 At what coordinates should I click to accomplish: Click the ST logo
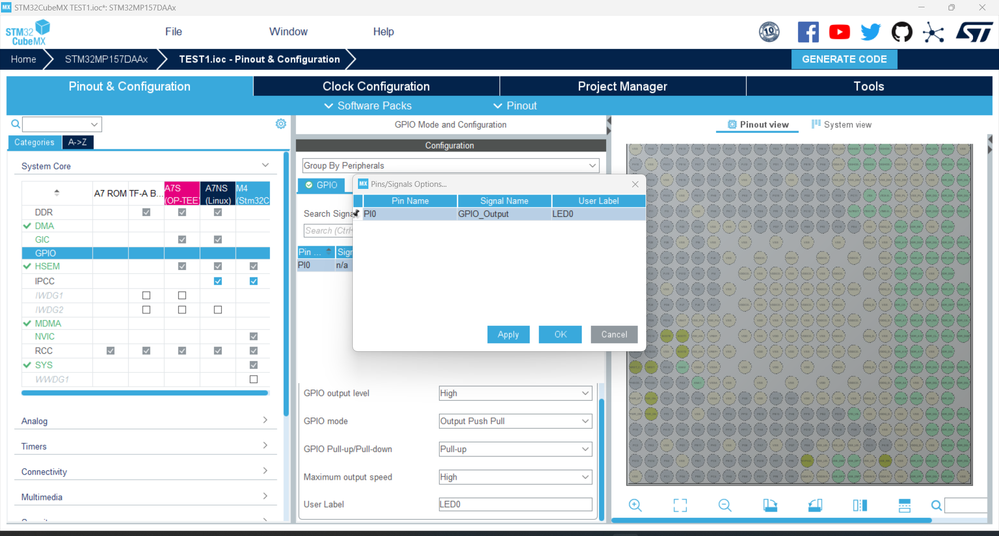[x=974, y=32]
